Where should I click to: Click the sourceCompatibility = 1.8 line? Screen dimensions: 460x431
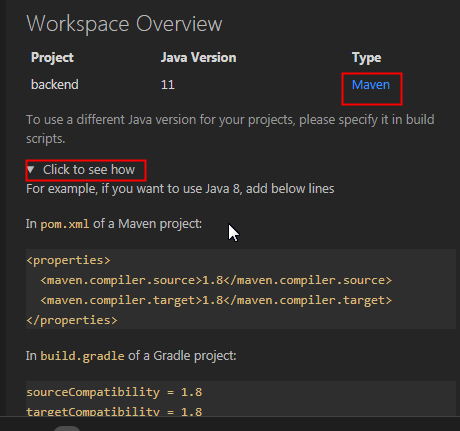[114, 392]
